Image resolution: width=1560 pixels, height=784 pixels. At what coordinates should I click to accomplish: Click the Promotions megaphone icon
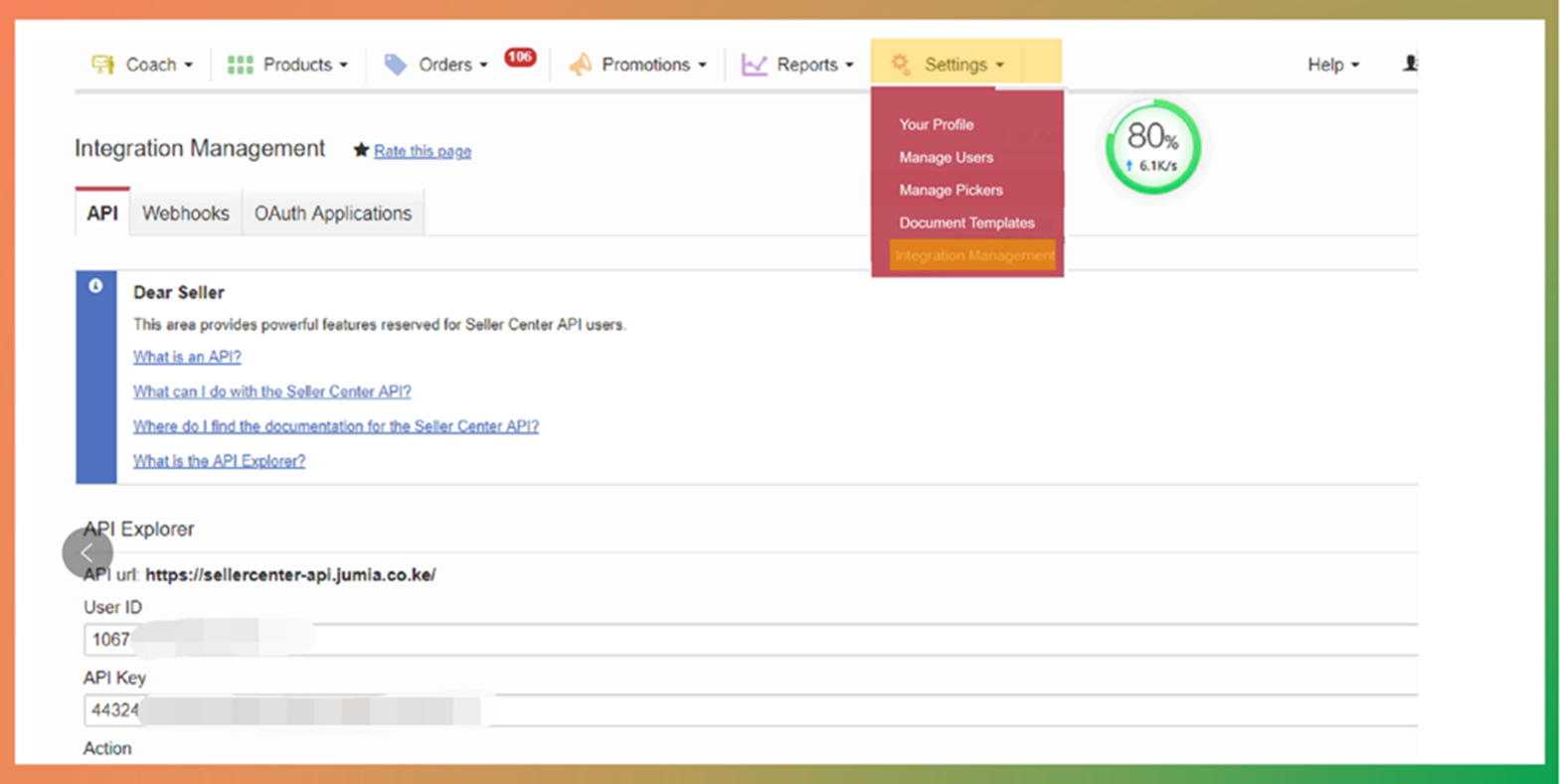(x=580, y=65)
